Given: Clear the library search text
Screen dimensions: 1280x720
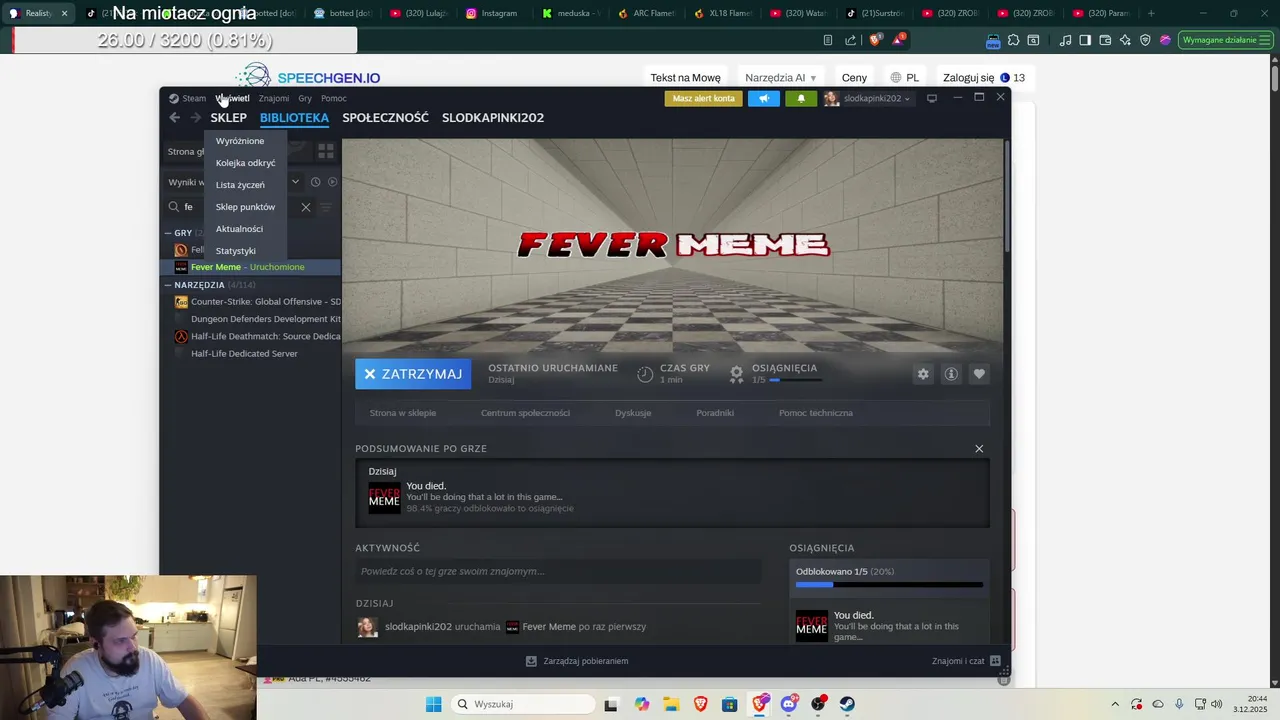Looking at the screenshot, I should 306,207.
